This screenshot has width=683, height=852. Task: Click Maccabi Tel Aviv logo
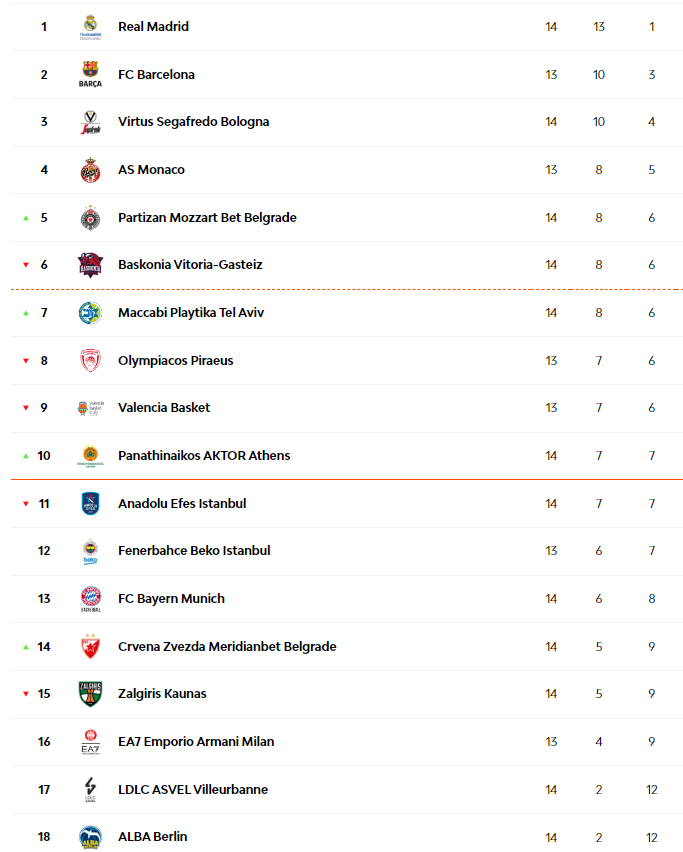[90, 313]
